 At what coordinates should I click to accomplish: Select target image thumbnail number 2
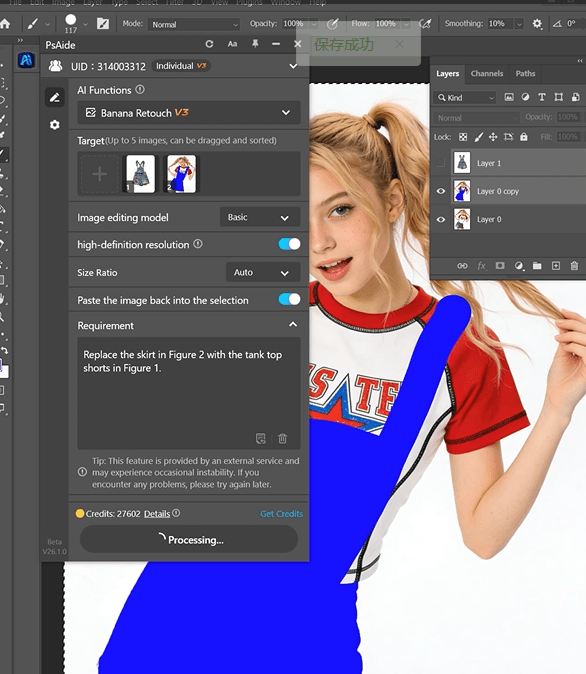click(x=181, y=174)
